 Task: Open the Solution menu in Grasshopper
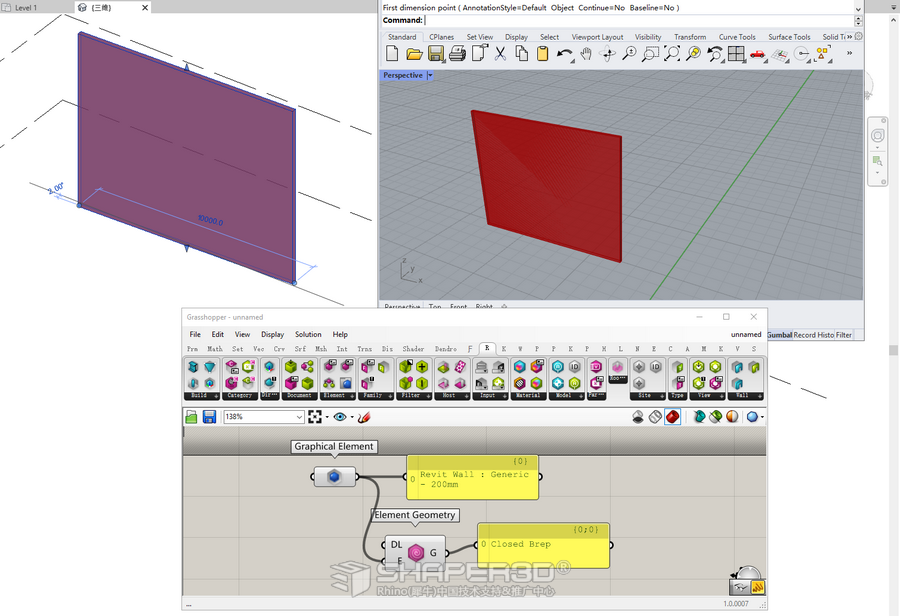(x=308, y=334)
